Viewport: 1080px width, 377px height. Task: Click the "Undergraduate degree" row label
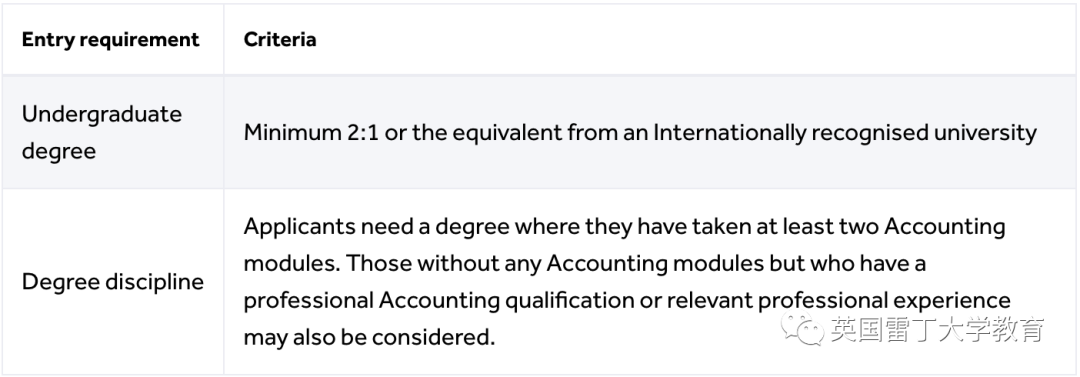[102, 132]
